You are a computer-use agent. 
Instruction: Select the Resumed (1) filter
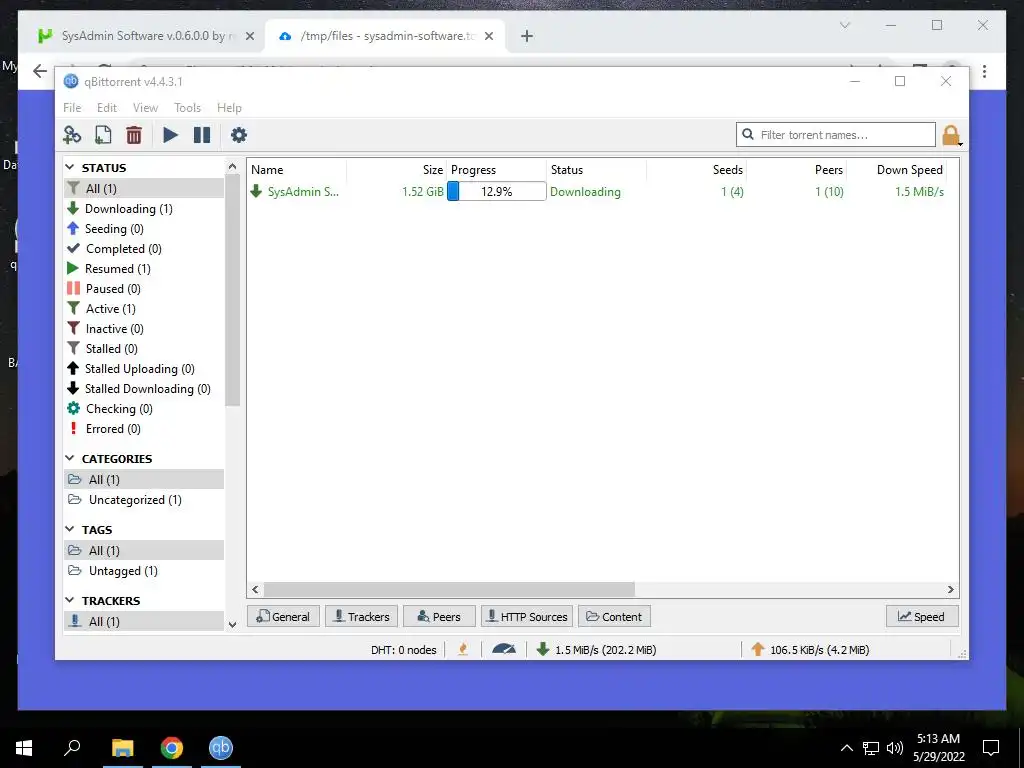coord(144,268)
